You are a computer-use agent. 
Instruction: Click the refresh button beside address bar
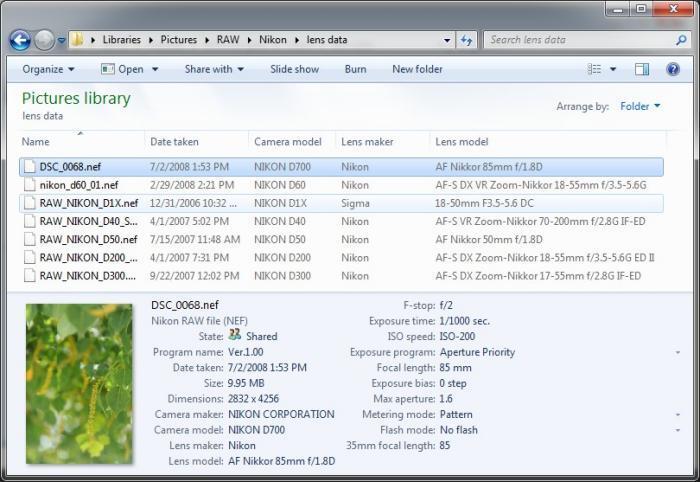(466, 40)
